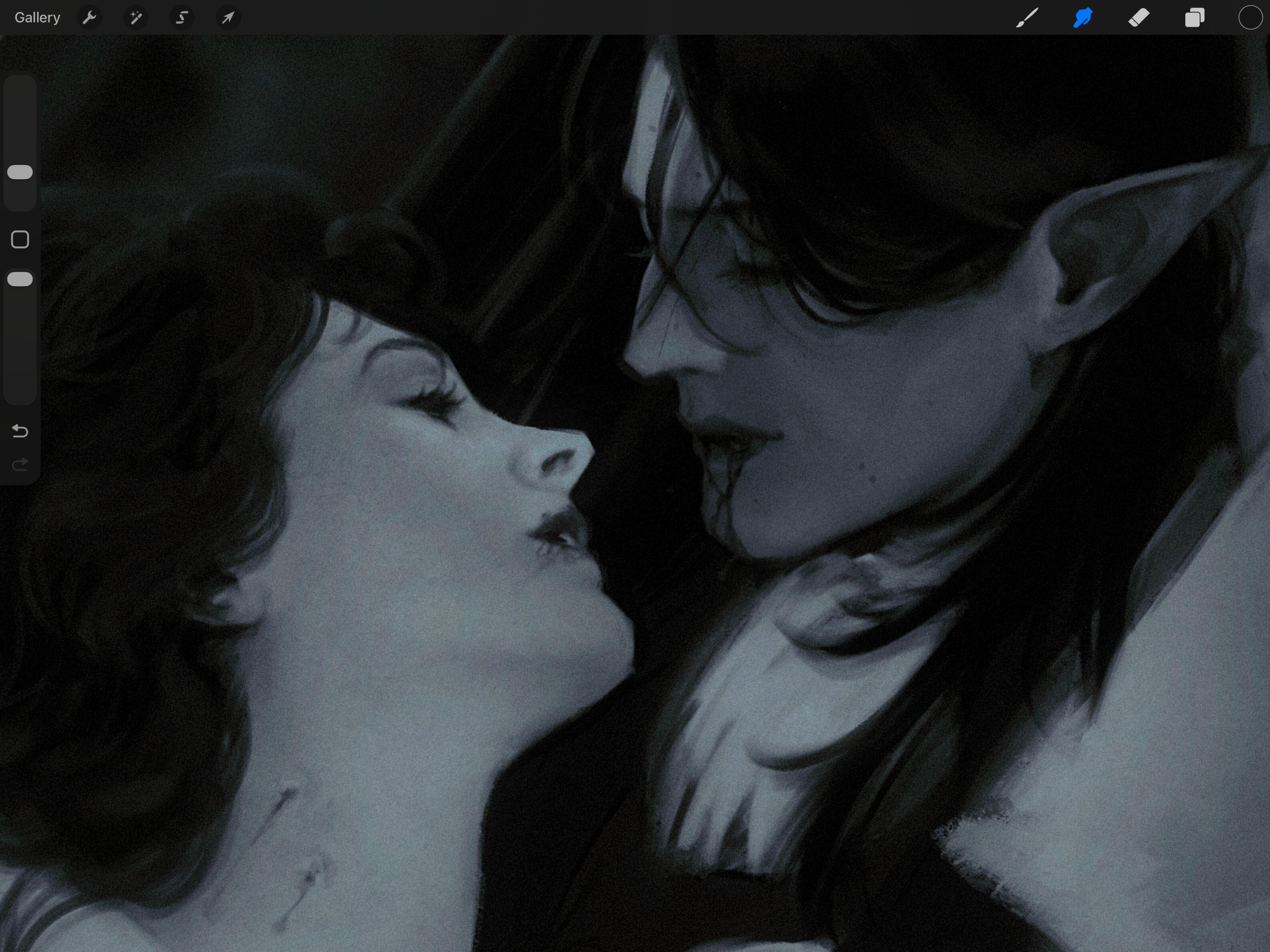This screenshot has width=1270, height=952.
Task: Click the brush opacity slider handle
Action: coord(20,279)
